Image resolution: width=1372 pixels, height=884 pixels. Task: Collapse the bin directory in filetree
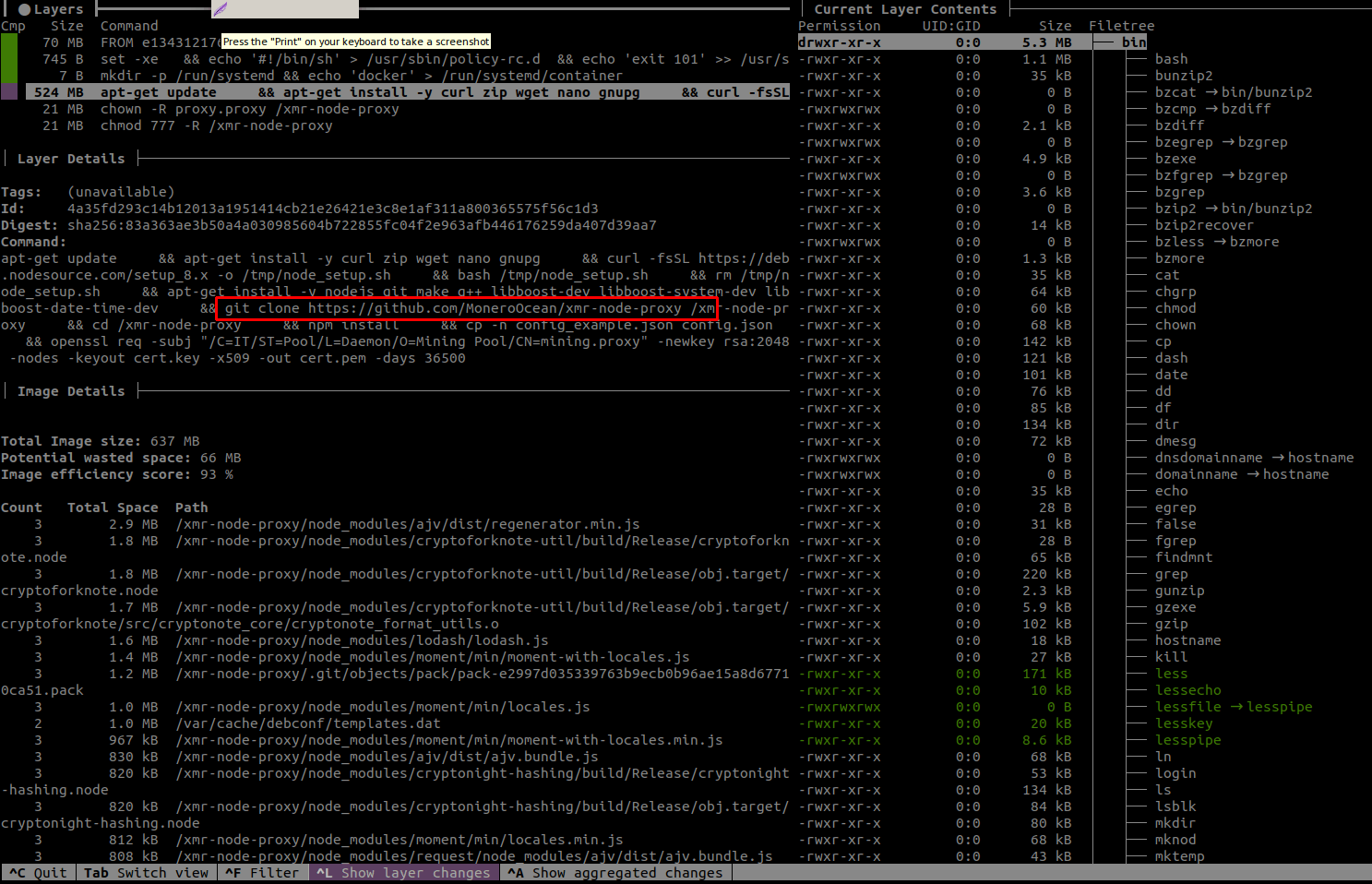[1134, 42]
